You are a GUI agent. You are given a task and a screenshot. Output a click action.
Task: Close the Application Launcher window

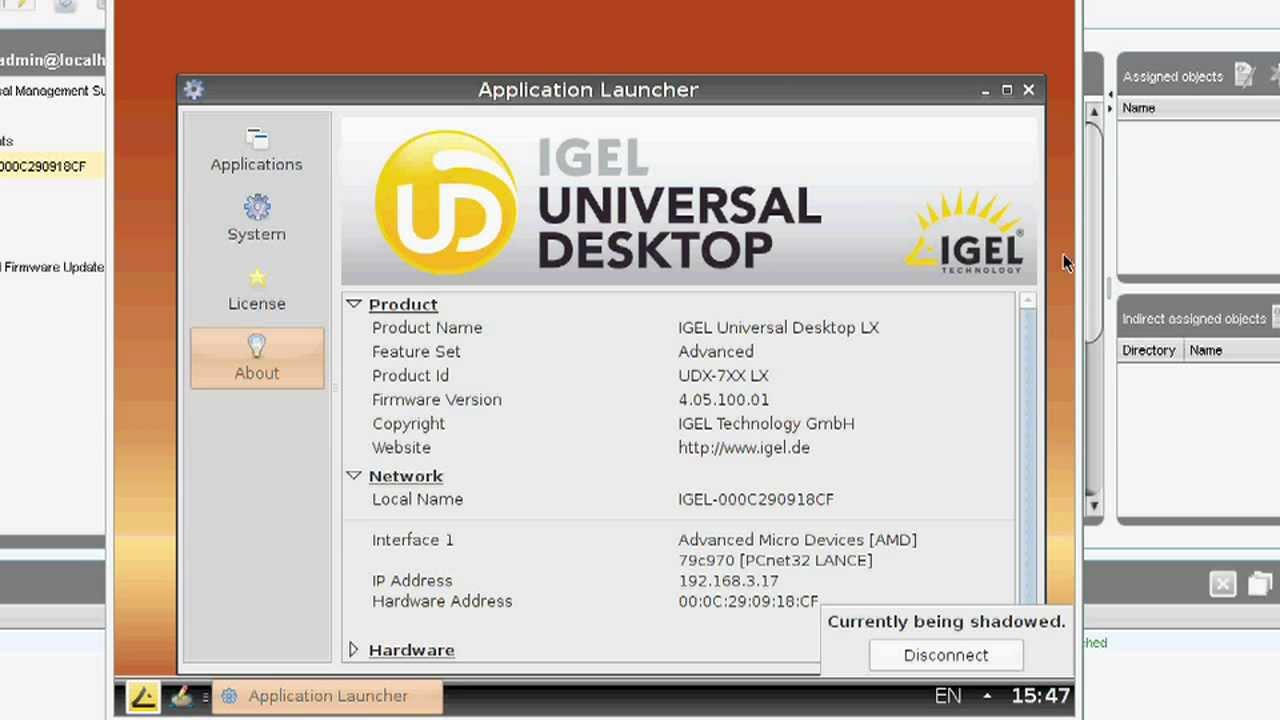(1029, 90)
